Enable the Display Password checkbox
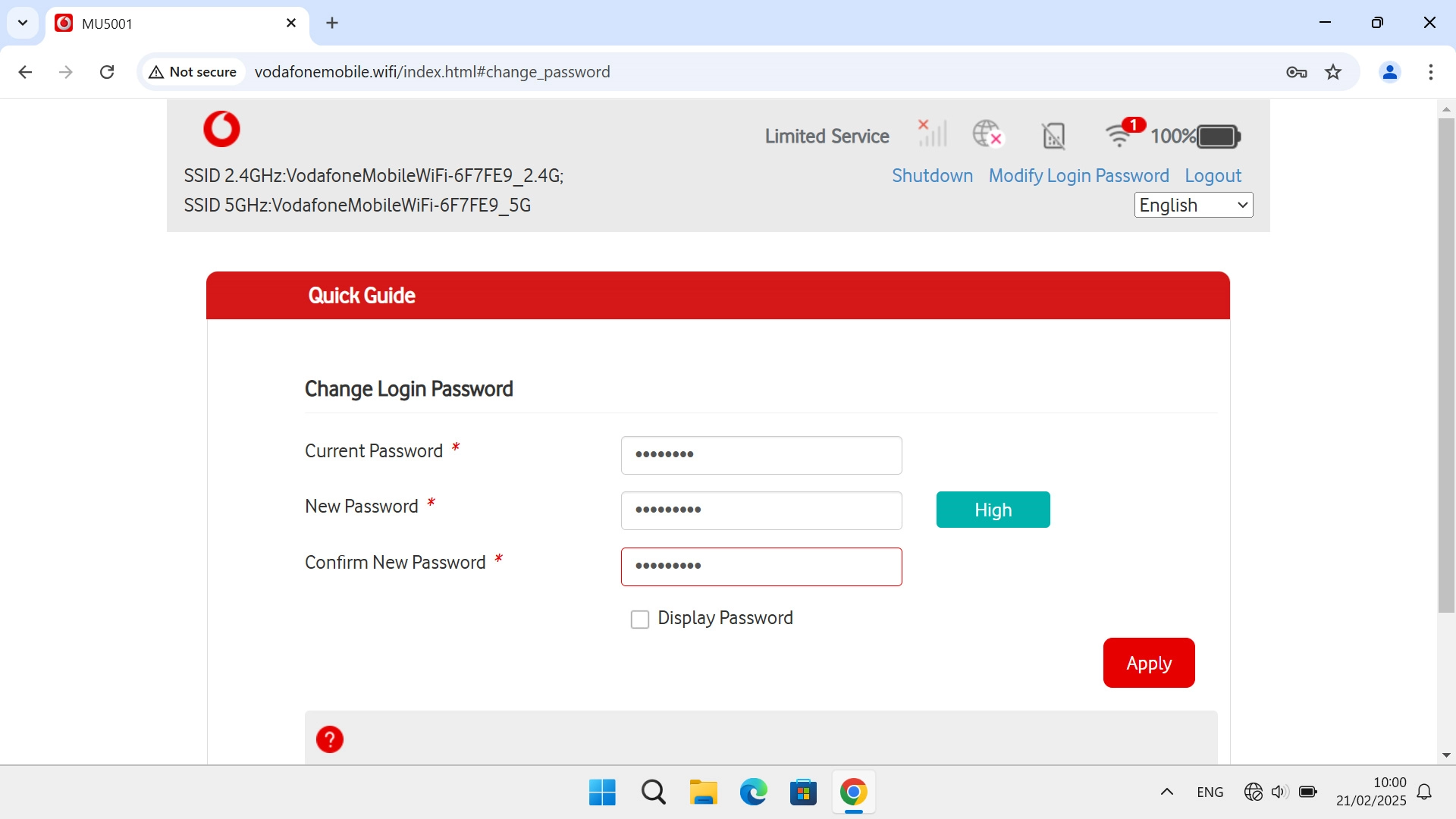The image size is (1456, 819). pos(640,620)
